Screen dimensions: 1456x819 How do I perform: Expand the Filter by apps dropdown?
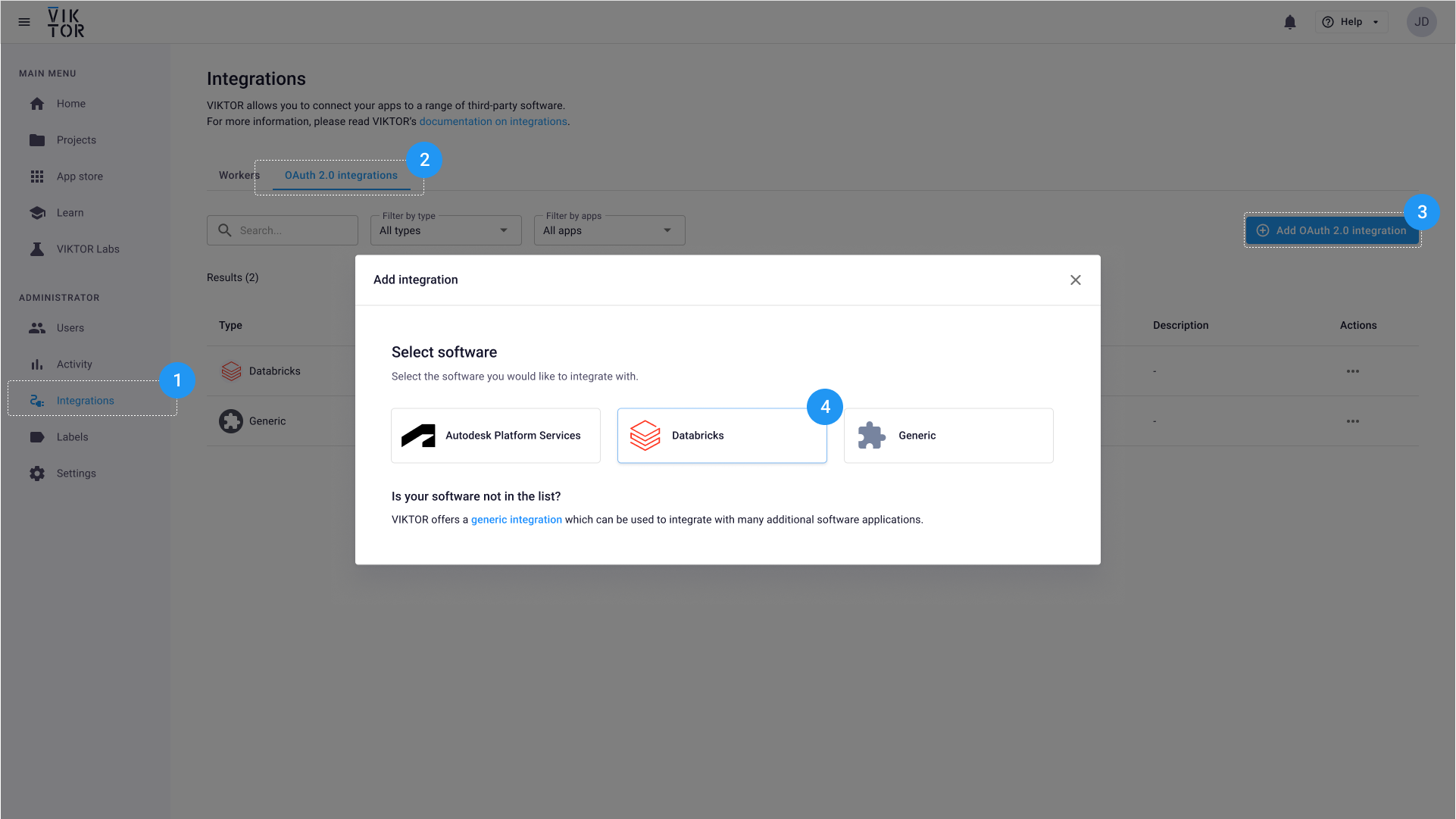(609, 230)
